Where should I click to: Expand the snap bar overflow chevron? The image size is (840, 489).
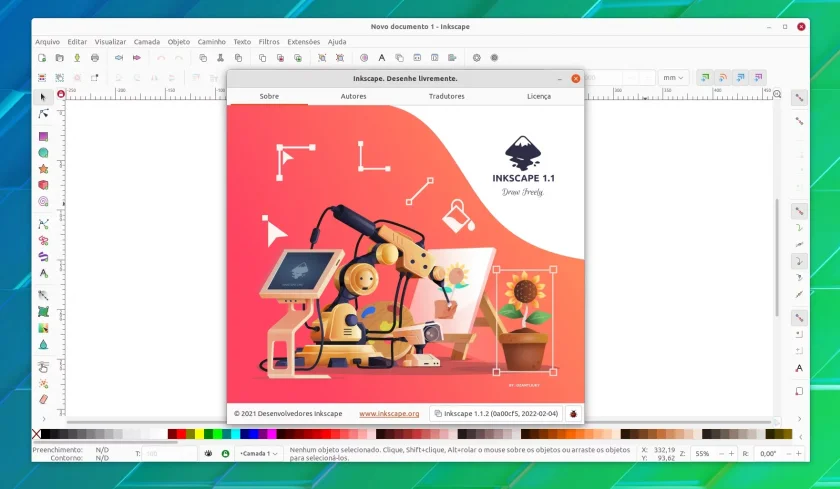coord(799,419)
